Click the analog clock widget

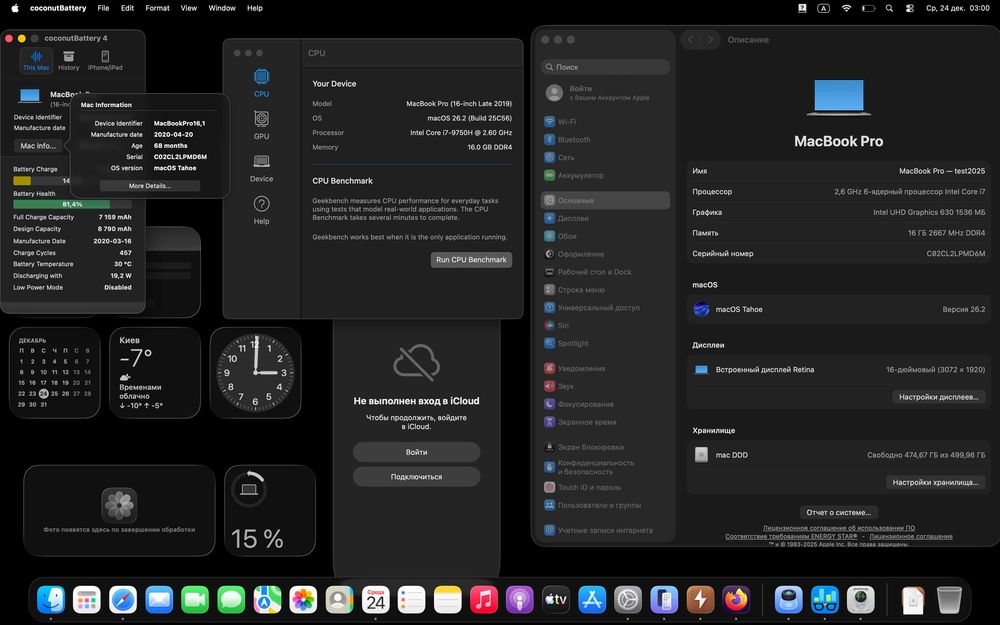click(255, 373)
